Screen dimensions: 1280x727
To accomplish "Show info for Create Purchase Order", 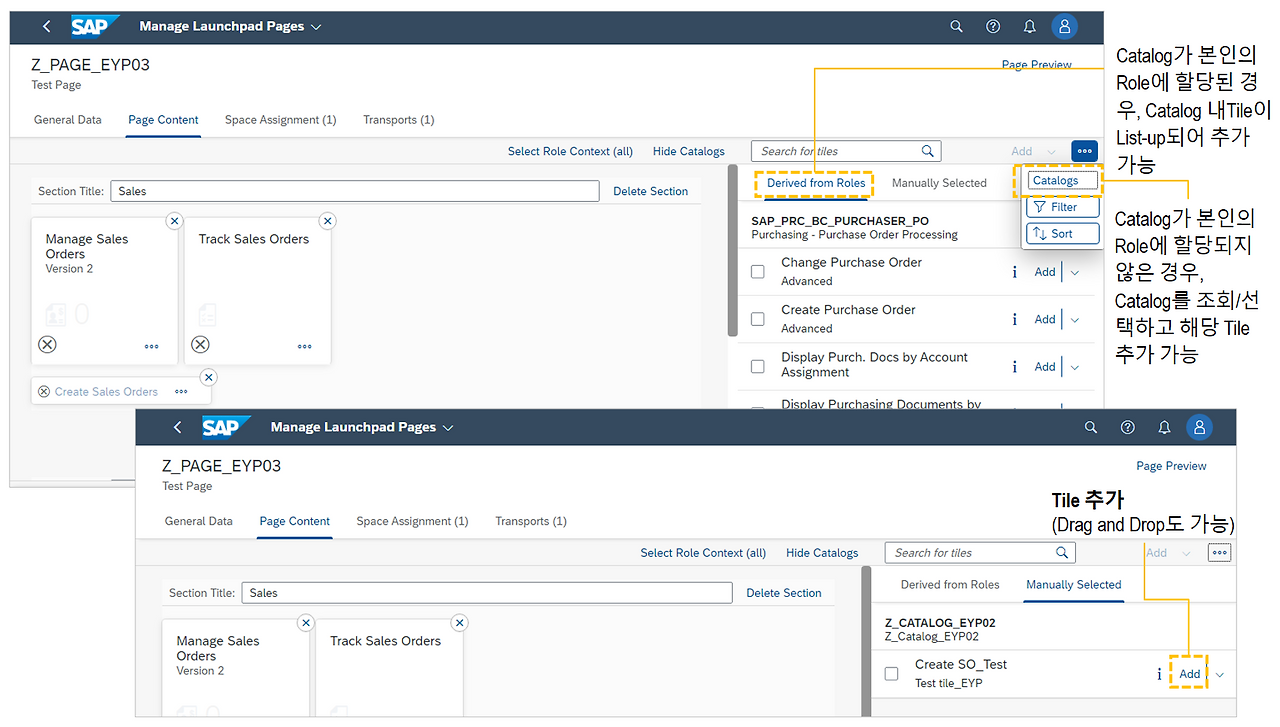I will 1015,319.
